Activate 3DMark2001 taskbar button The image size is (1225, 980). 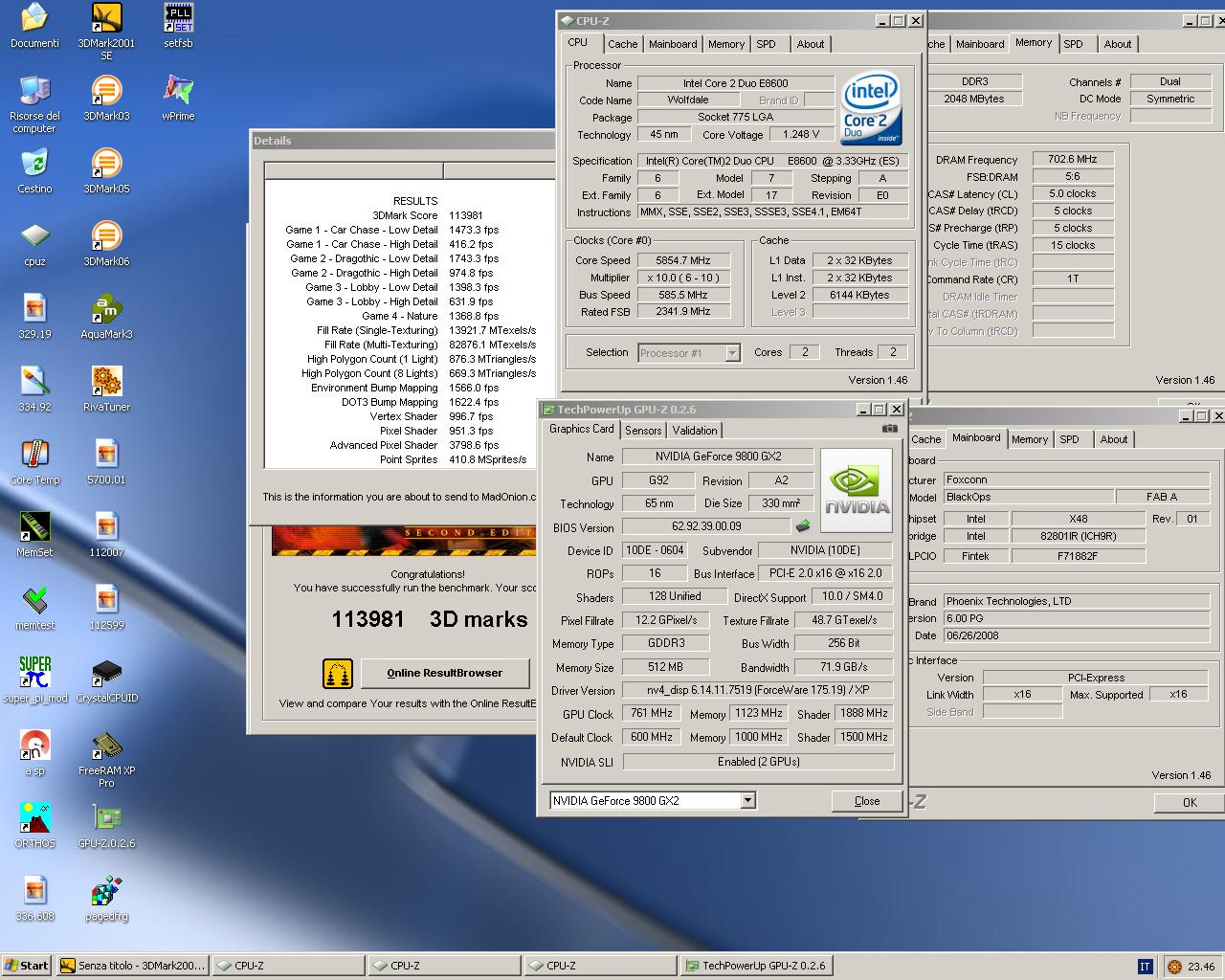tap(132, 966)
